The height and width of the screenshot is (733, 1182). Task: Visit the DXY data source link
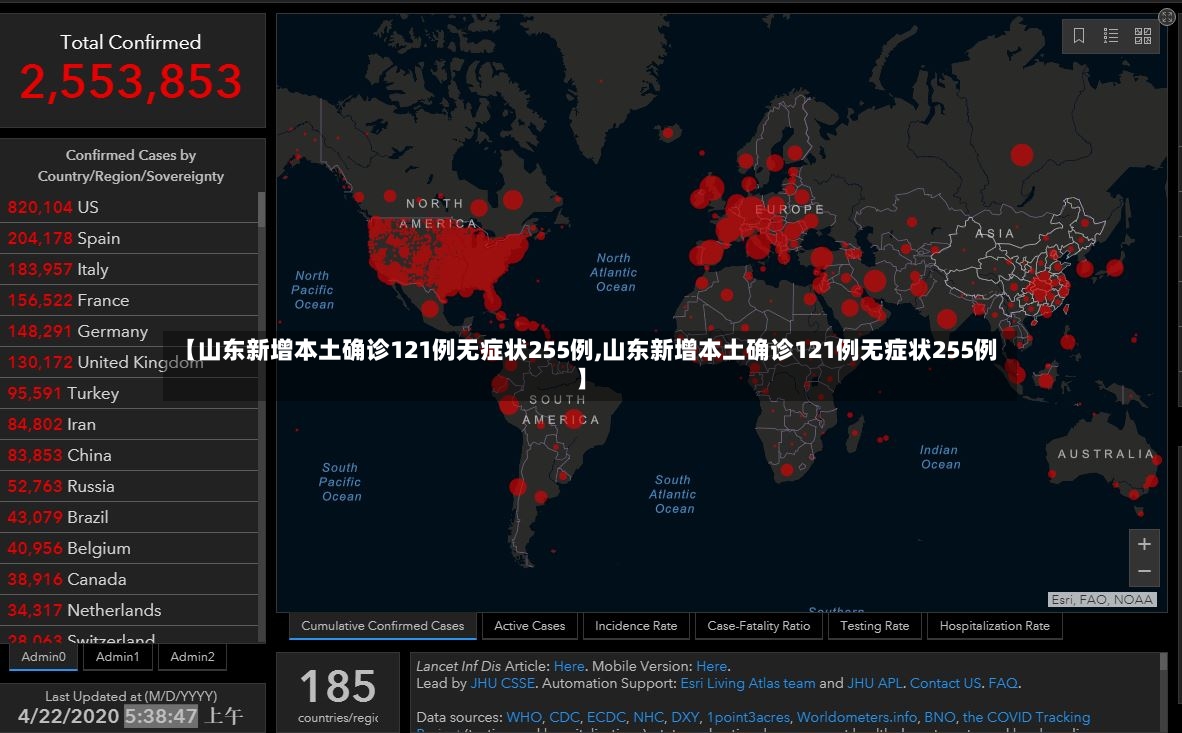click(x=684, y=717)
